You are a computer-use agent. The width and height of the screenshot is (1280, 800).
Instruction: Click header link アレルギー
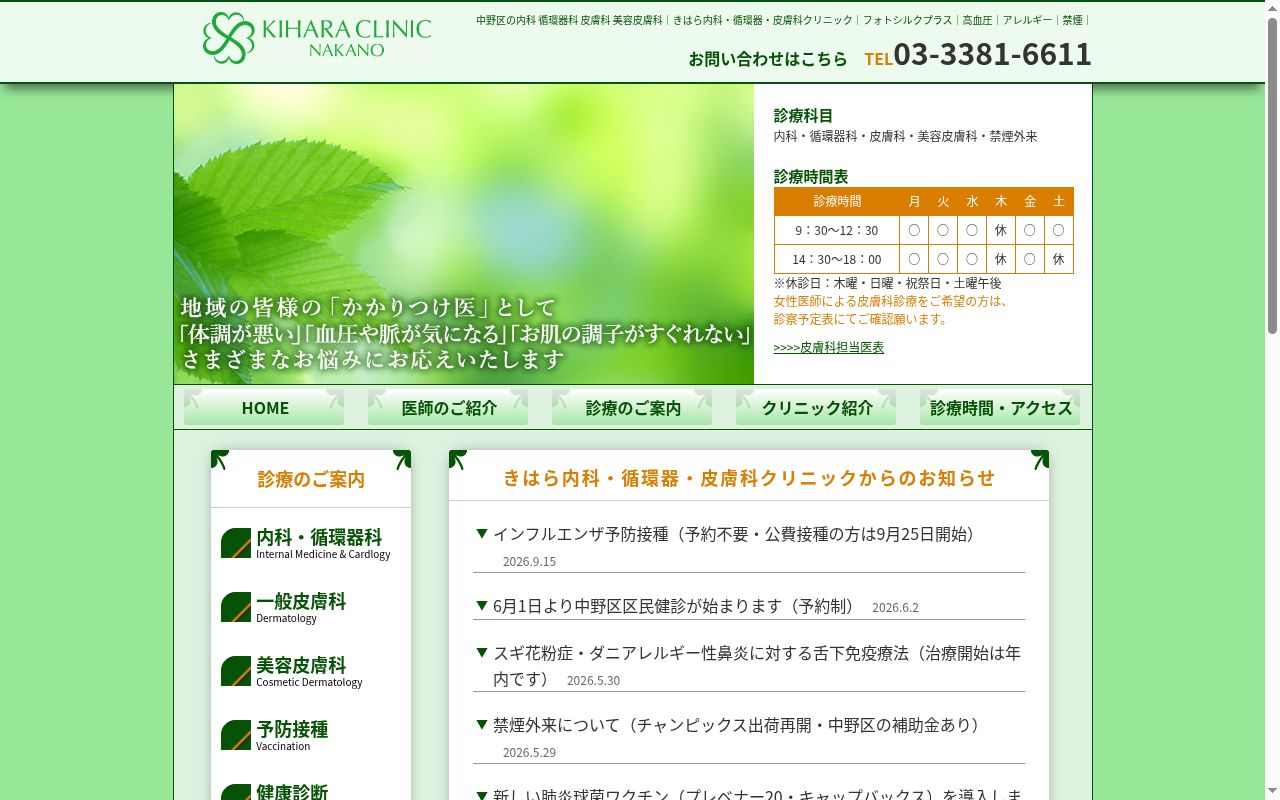pyautogui.click(x=1027, y=20)
